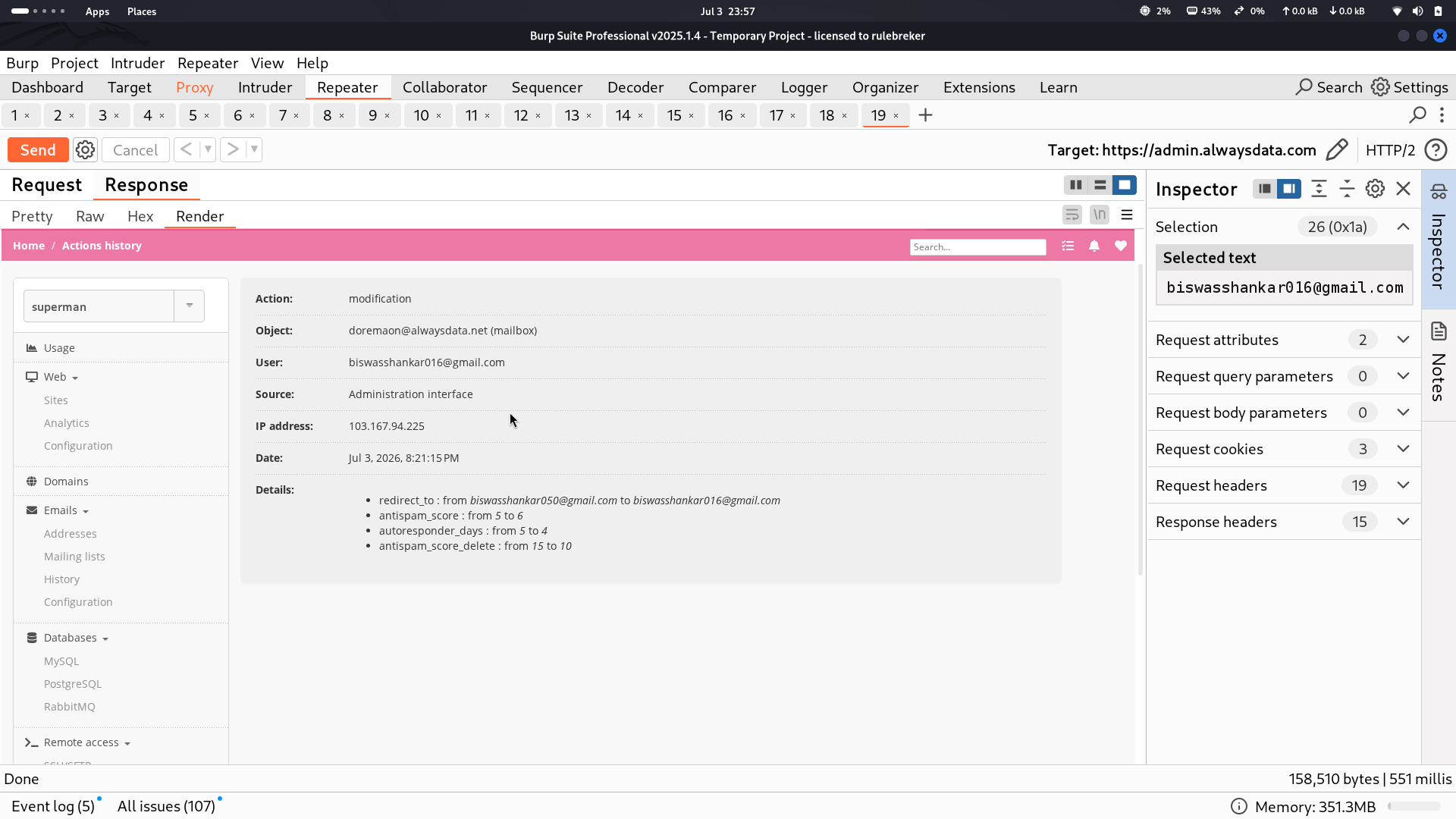Click the HTTP/2 protocol button
1456x819 pixels.
click(x=1390, y=150)
